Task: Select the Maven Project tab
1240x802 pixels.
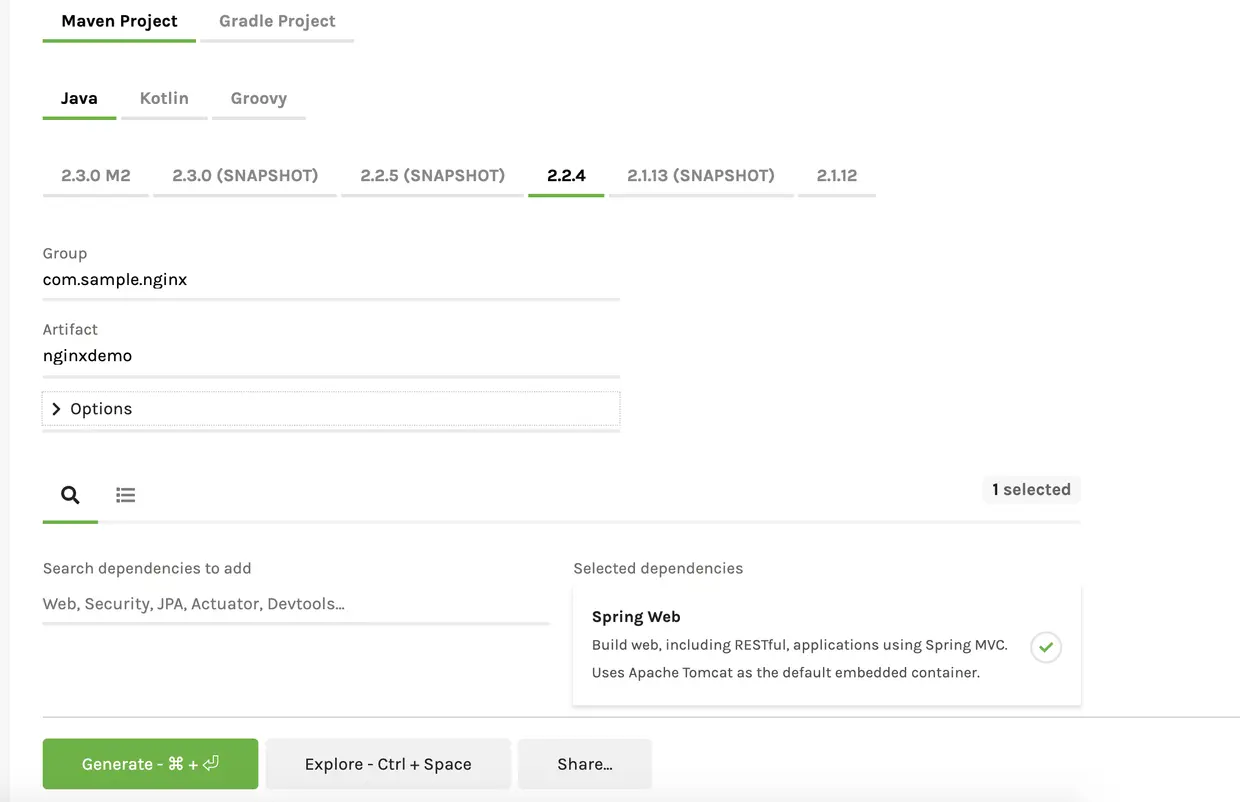Action: [120, 21]
